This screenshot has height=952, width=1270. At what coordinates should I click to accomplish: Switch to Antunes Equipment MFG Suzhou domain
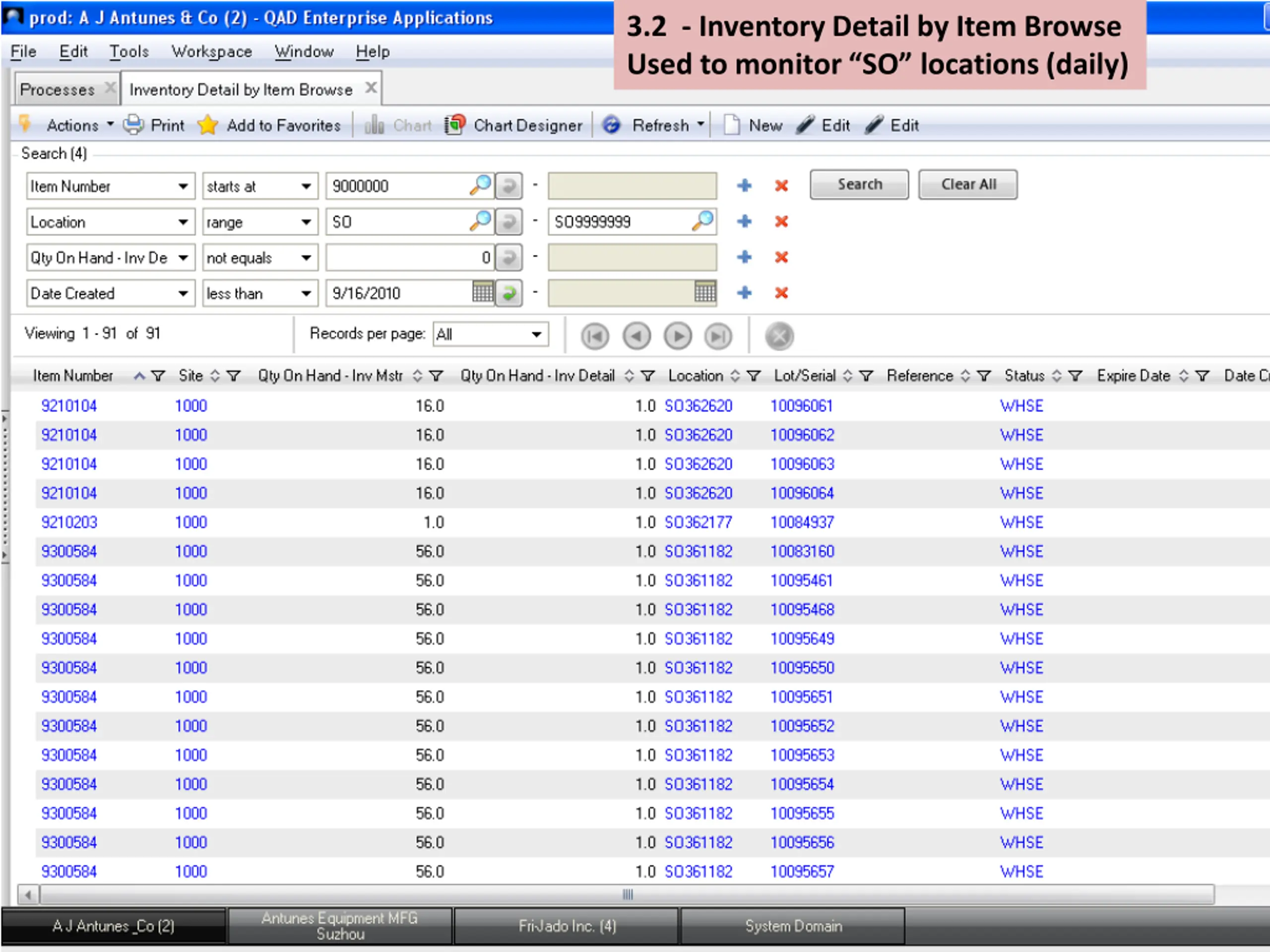pos(340,926)
